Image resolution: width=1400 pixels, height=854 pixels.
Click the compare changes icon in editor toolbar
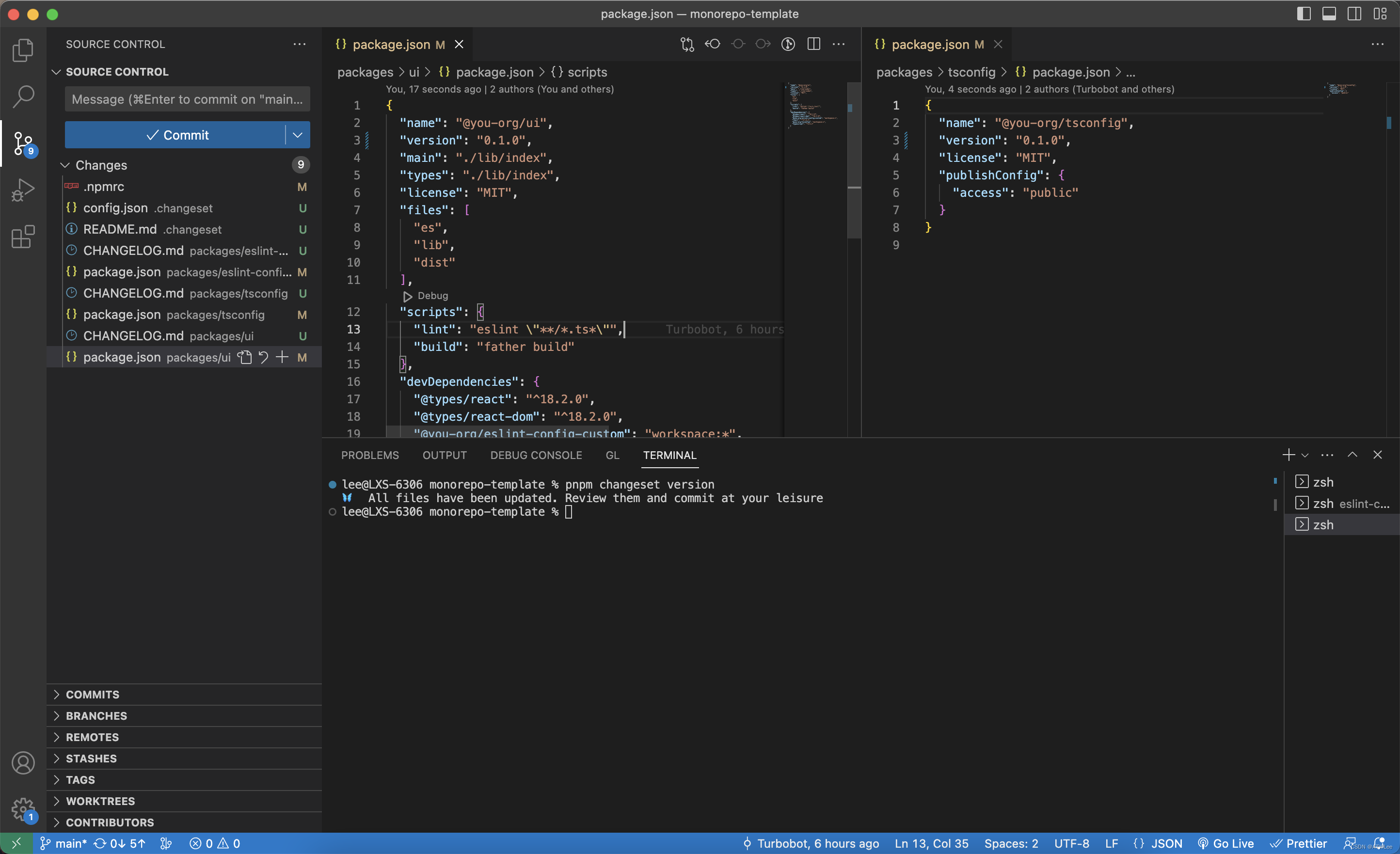[687, 44]
